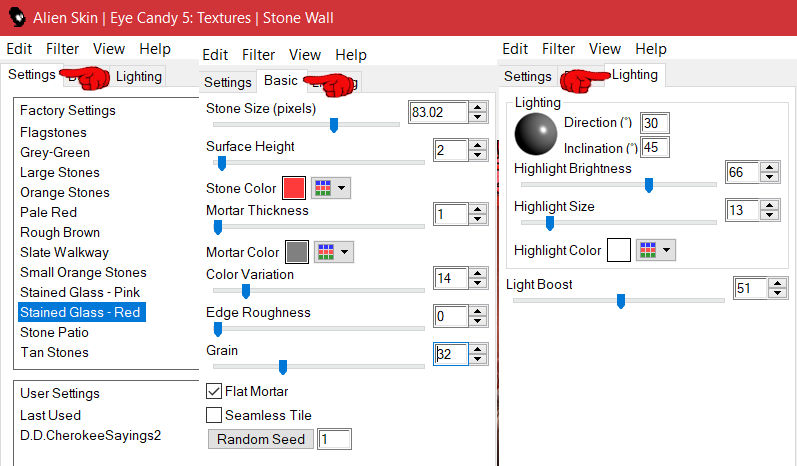
Task: Click the Alien Skin logo in title bar
Action: click(17, 17)
